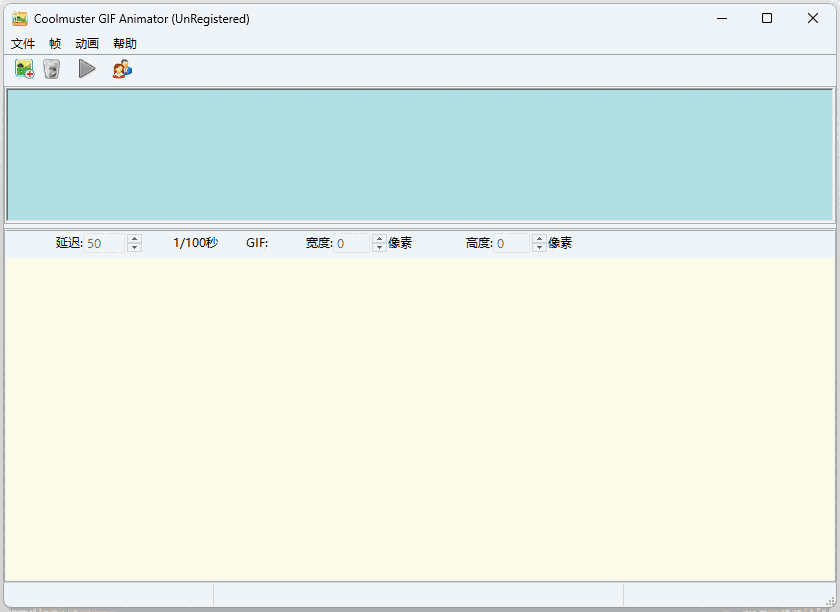
Task: Click inside the 延迟 delay input field
Action: [x=105, y=242]
